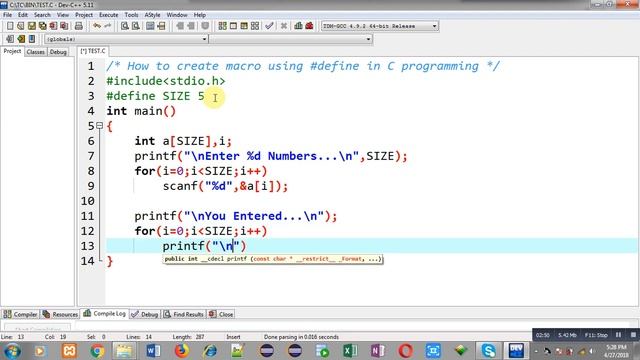The height and width of the screenshot is (360, 640).
Task: Open the empty function list dropdown
Action: point(368,39)
